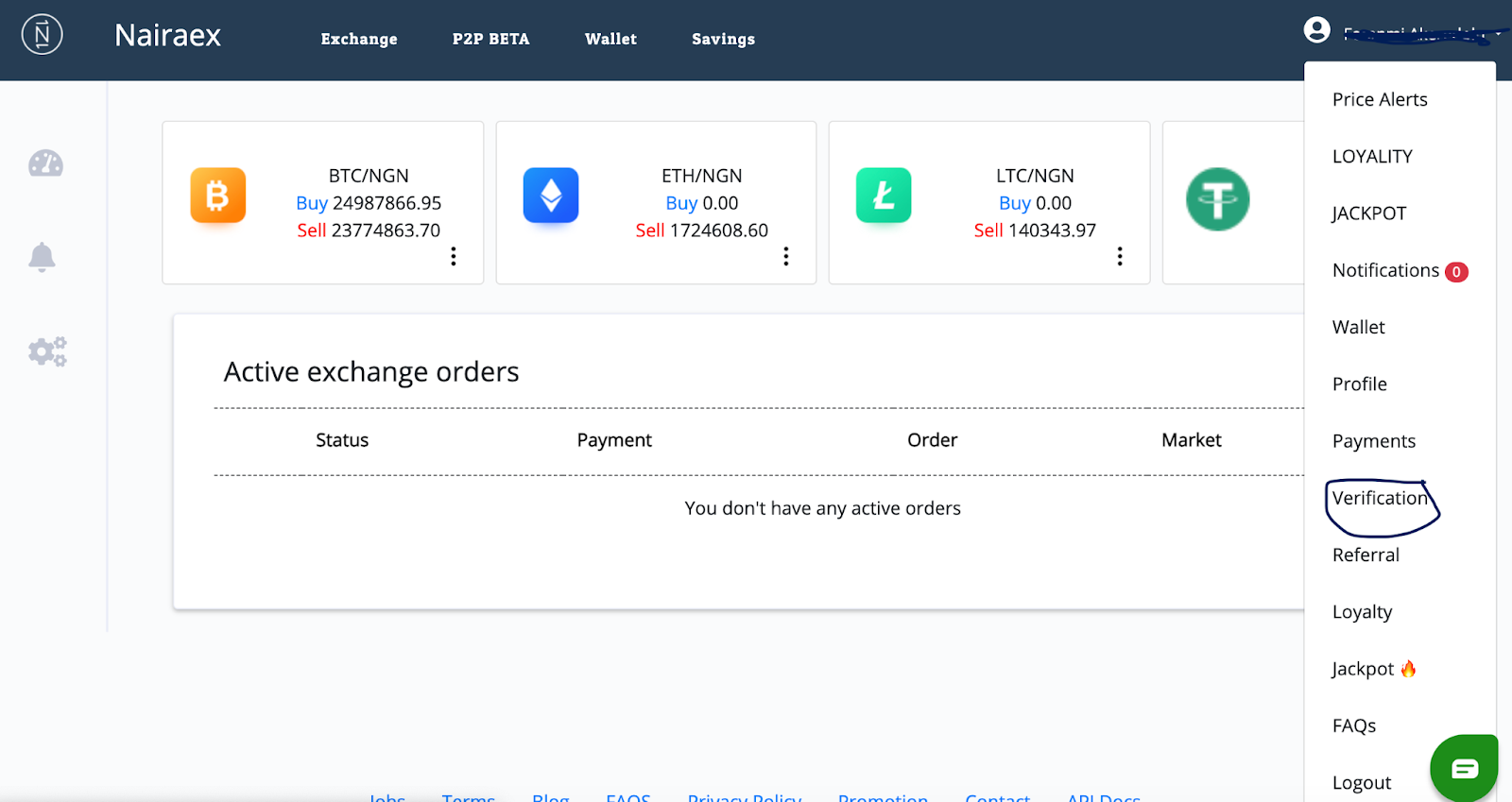The height and width of the screenshot is (802, 1512).
Task: Open Referral from user menu
Action: pos(1366,555)
